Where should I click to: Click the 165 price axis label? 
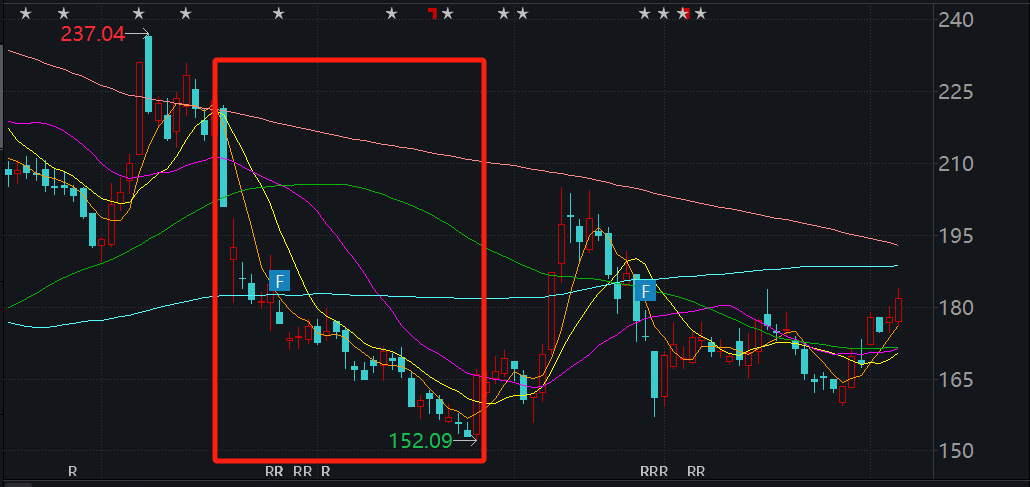click(x=957, y=379)
